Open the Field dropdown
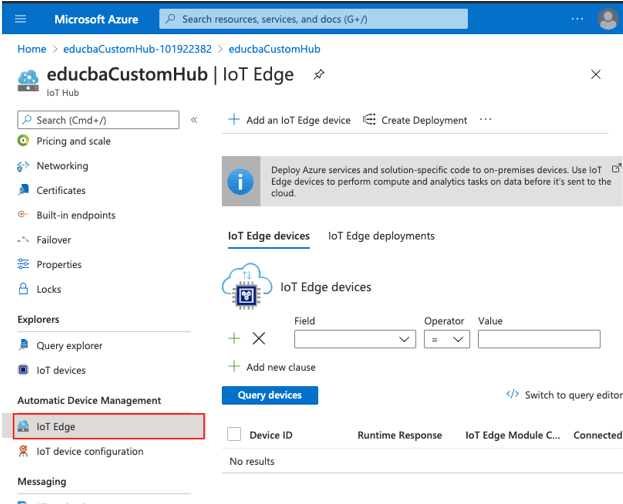 [x=355, y=339]
